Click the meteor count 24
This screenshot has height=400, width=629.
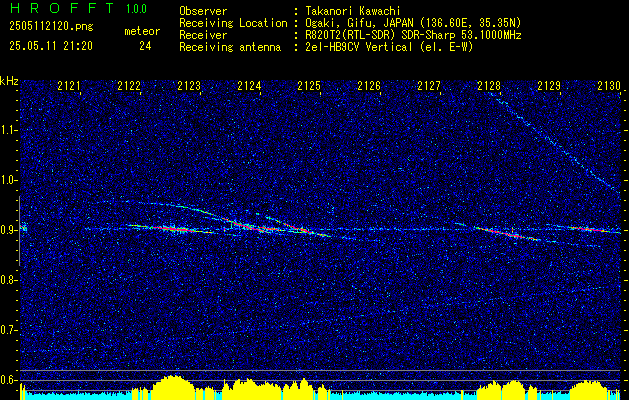145,46
